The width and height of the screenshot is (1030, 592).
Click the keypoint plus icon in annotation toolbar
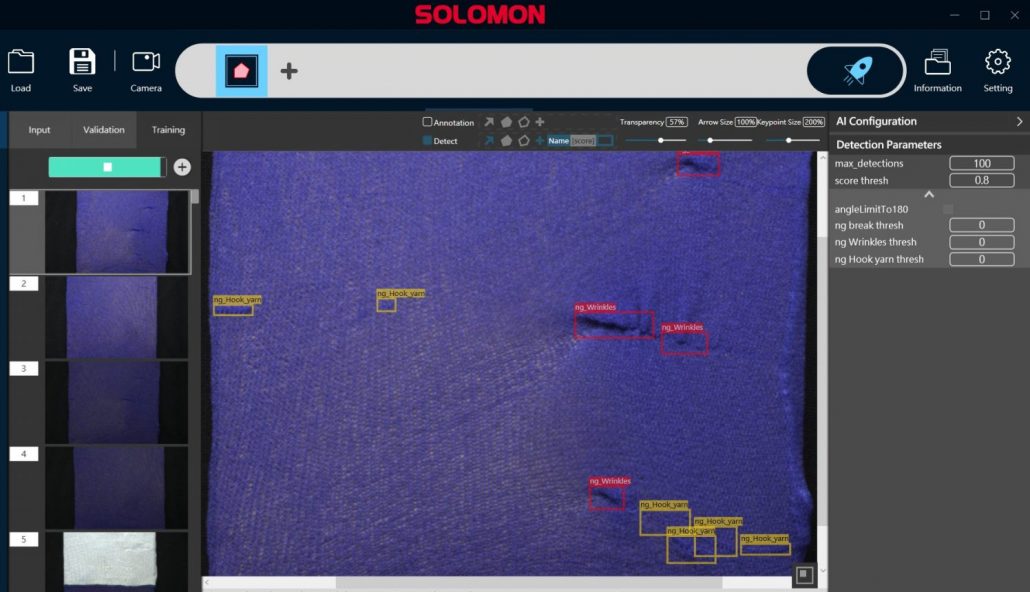tap(541, 122)
